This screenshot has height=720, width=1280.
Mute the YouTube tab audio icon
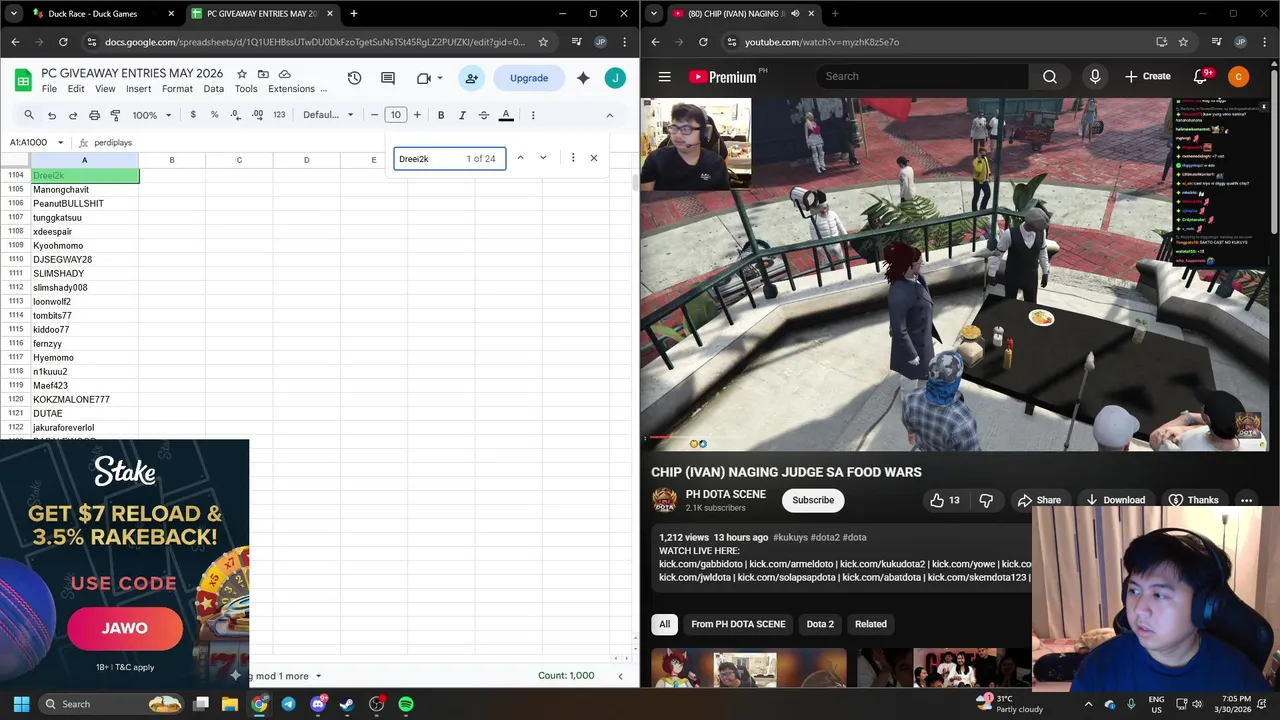coord(795,14)
